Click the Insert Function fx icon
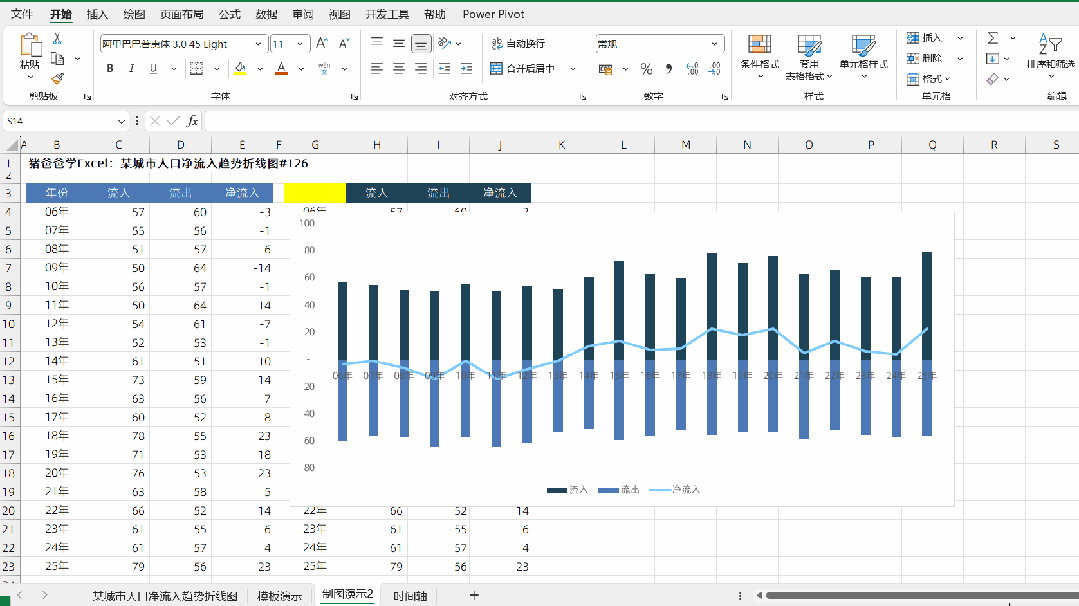This screenshot has height=606, width=1079. (x=193, y=121)
